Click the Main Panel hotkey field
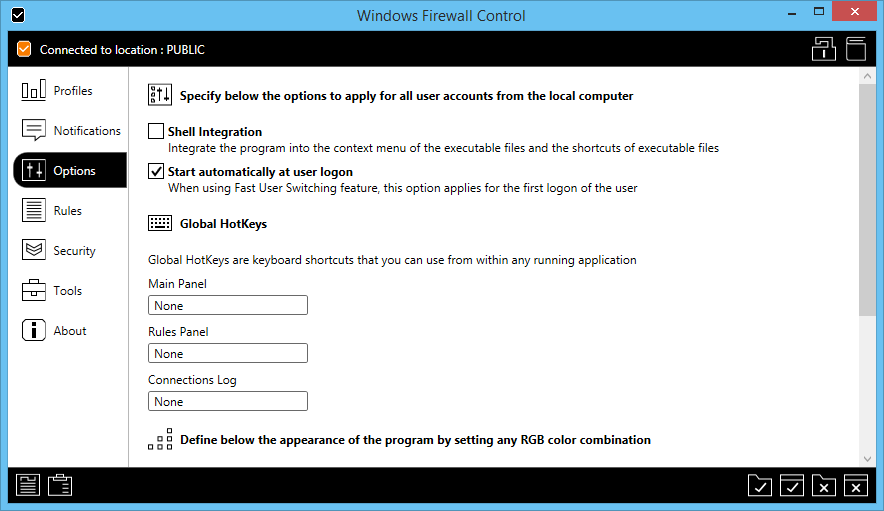The width and height of the screenshot is (884, 511). tap(228, 305)
